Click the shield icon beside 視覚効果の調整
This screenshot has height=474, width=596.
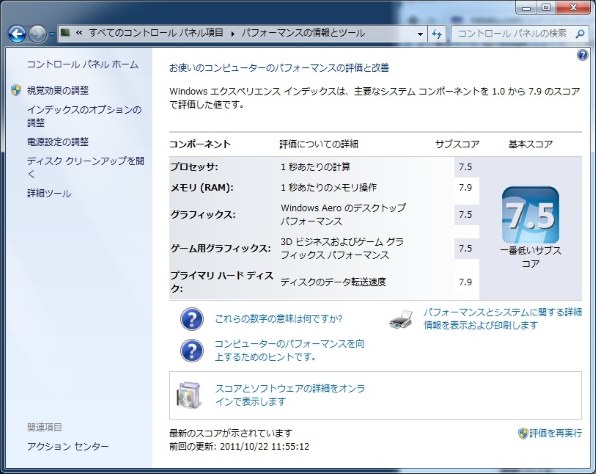(16, 90)
